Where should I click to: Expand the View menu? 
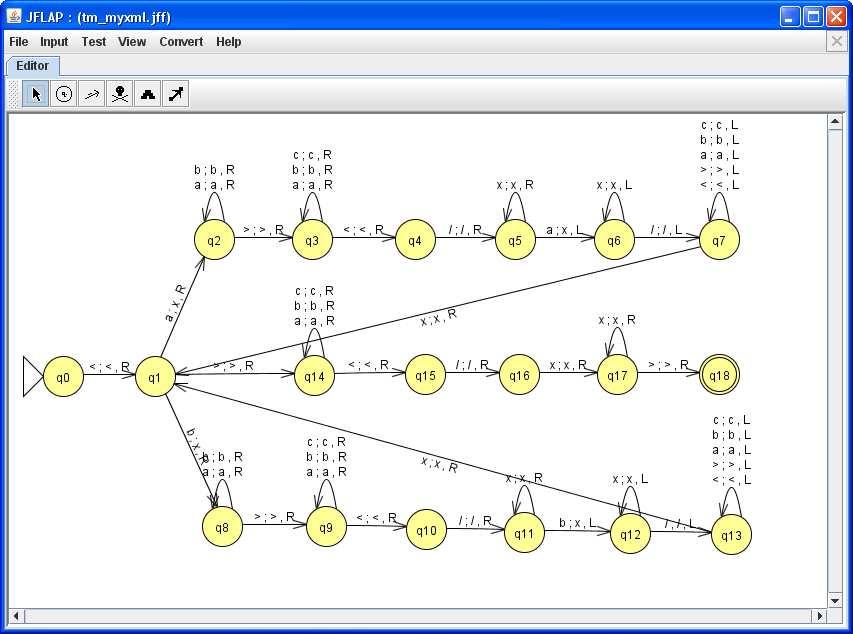(x=132, y=42)
